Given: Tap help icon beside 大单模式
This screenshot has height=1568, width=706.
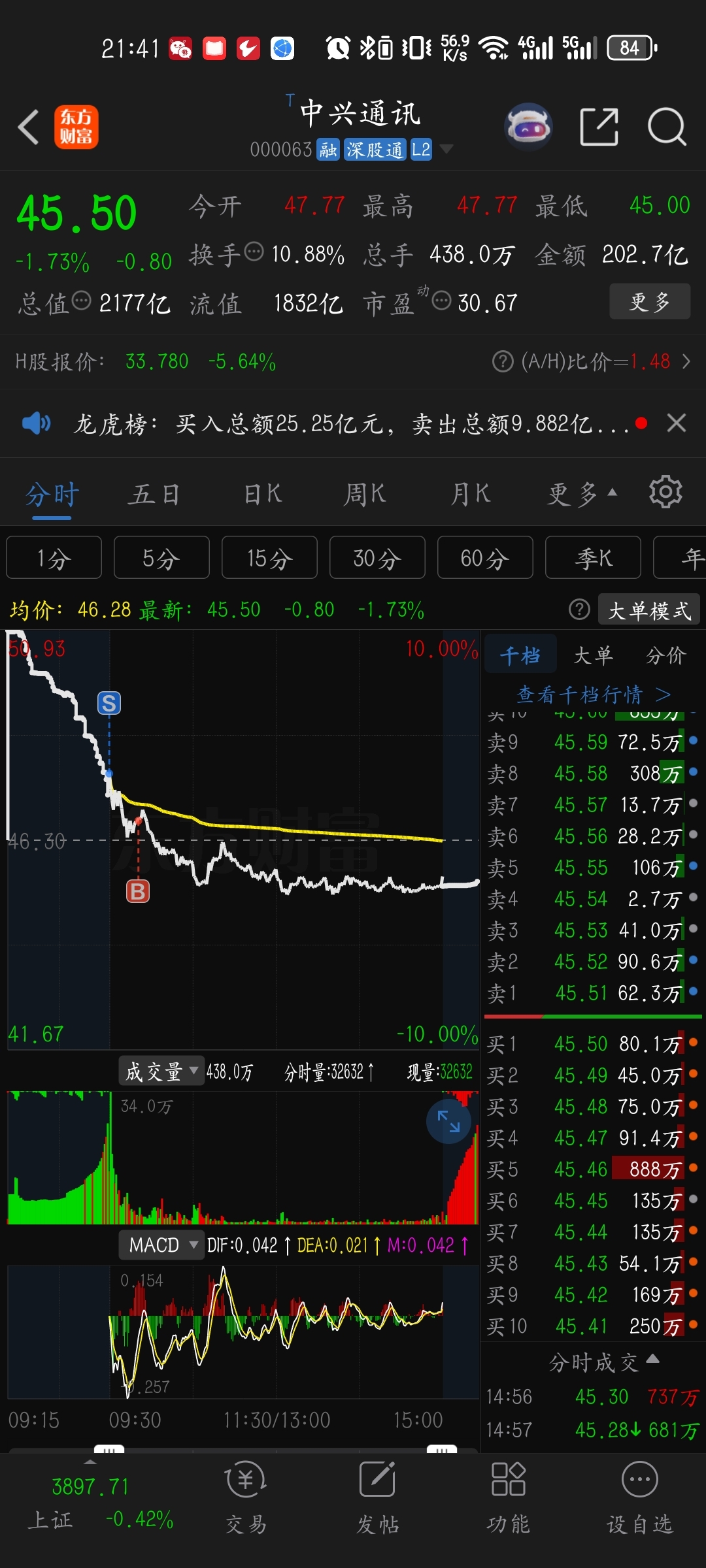Looking at the screenshot, I should pos(579,610).
